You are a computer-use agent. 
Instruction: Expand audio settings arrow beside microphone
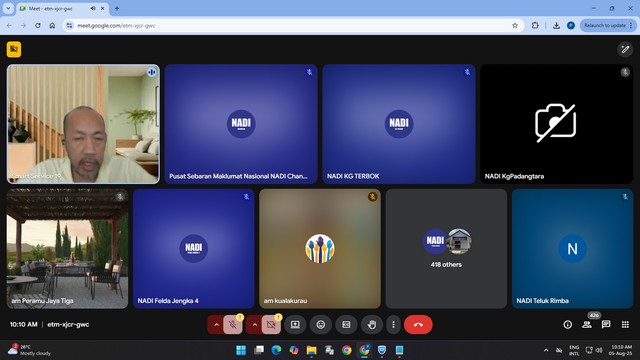click(216, 325)
